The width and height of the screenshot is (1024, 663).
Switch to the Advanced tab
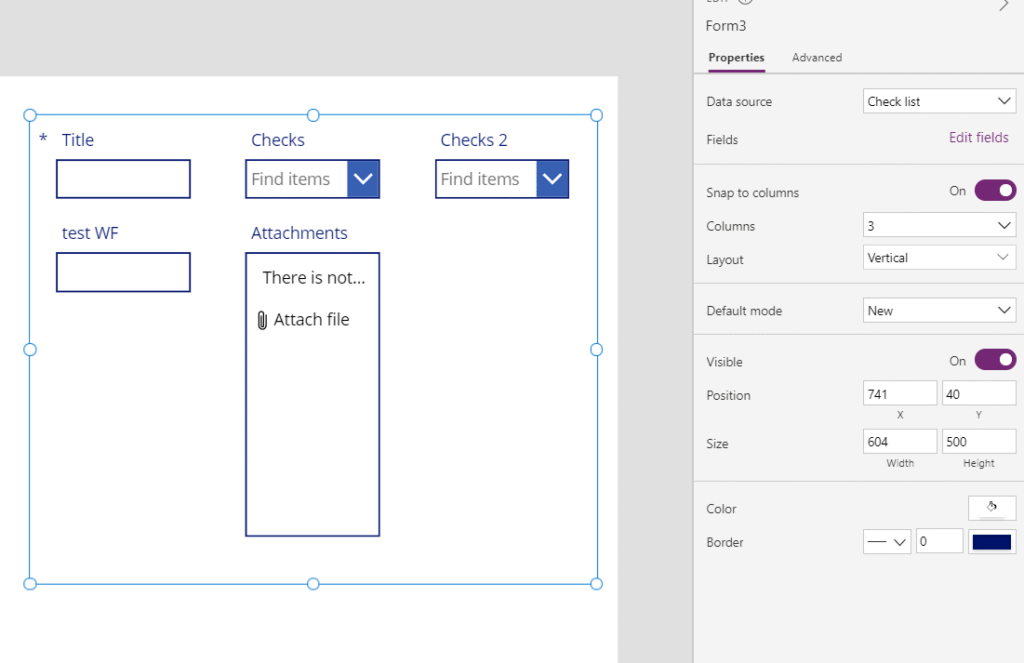(x=817, y=57)
